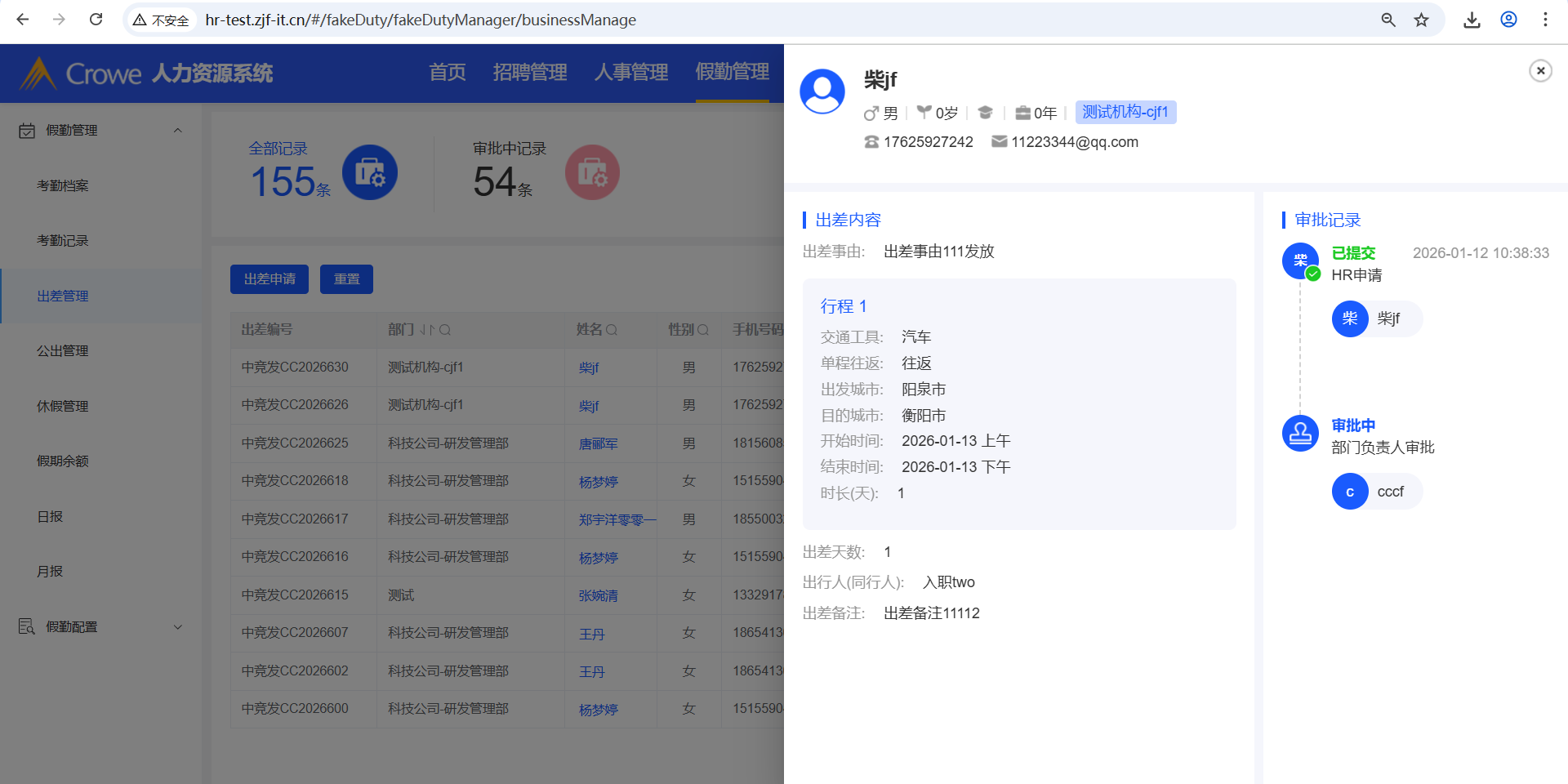Click the 出差申请 button

pos(269,279)
